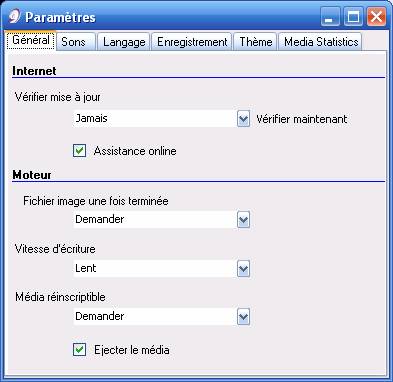This screenshot has width=393, height=382.
Task: Open the Media Statistics tab
Action: point(321,42)
